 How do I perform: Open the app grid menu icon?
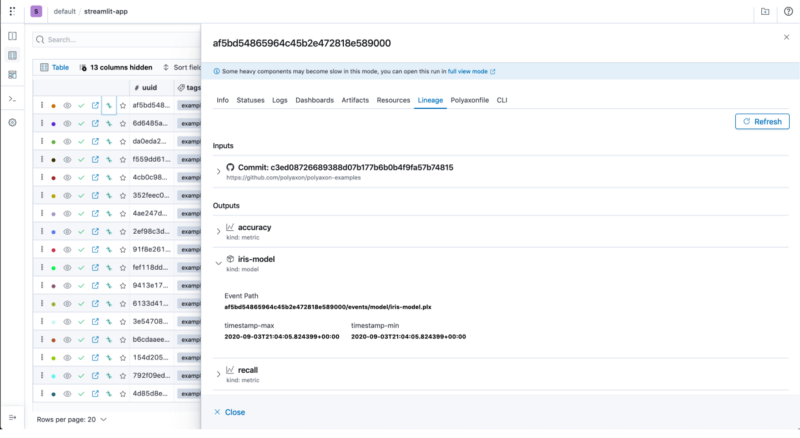coord(12,11)
